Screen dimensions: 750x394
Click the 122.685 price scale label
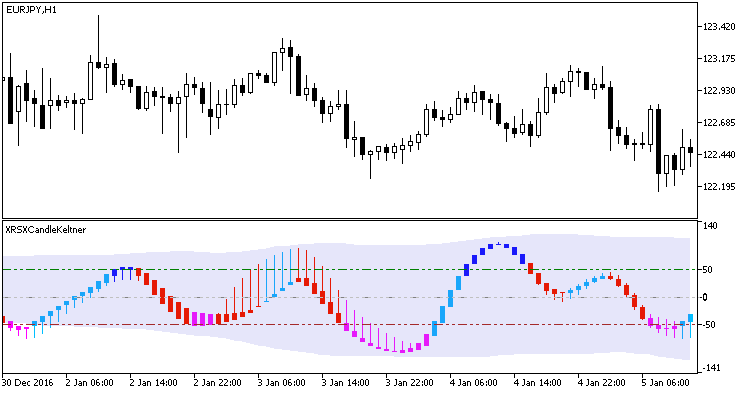(x=719, y=123)
